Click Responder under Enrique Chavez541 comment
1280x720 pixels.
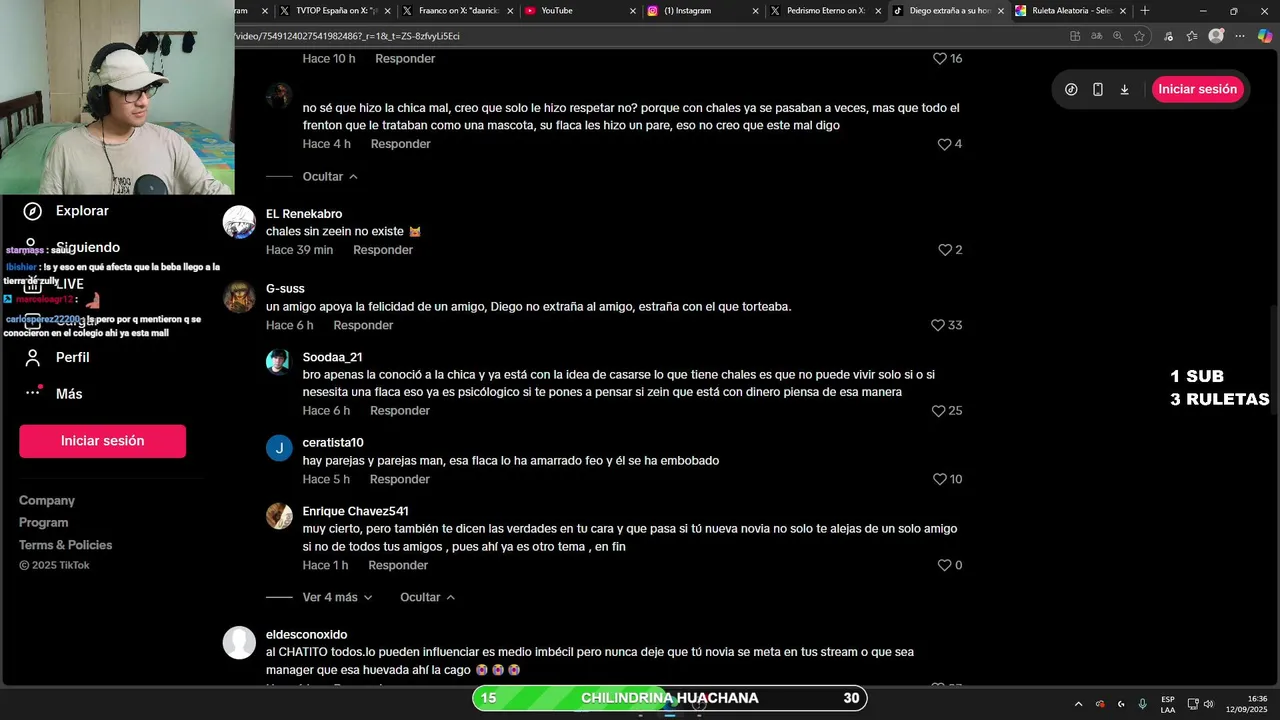[x=398, y=565]
